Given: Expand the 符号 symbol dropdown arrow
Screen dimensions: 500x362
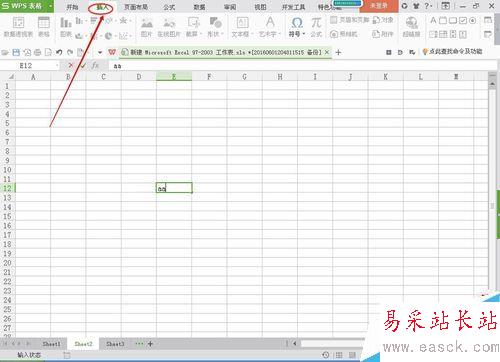Looking at the screenshot, I should 304,34.
